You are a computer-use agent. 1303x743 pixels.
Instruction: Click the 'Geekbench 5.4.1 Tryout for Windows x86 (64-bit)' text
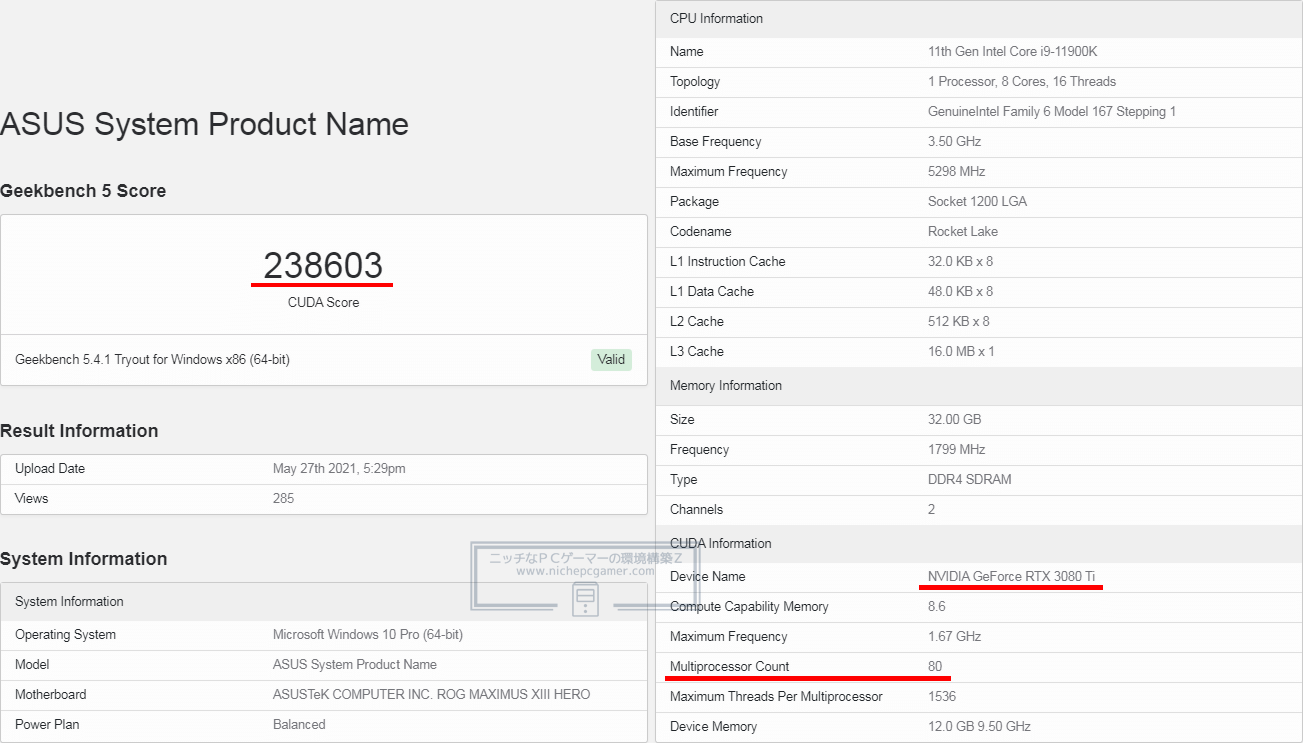[152, 360]
